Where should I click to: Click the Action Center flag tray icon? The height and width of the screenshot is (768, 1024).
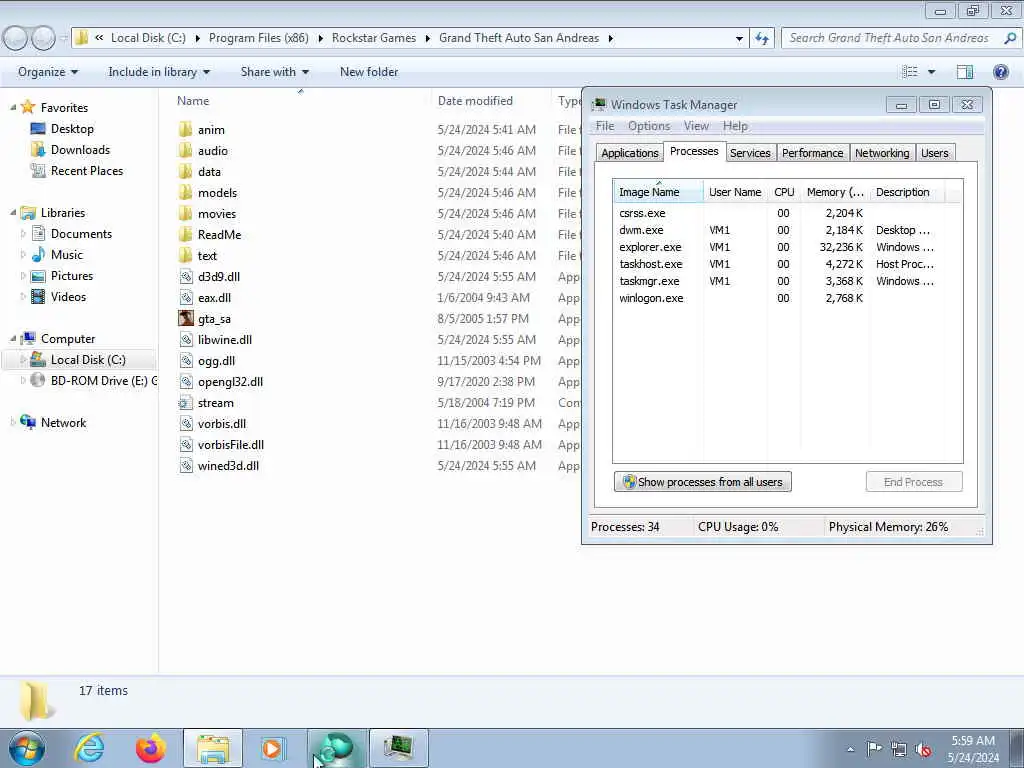874,748
